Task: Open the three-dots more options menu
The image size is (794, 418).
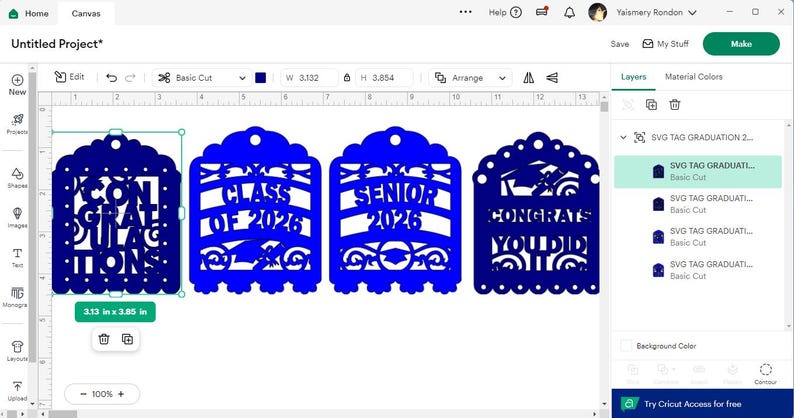Action: (465, 12)
